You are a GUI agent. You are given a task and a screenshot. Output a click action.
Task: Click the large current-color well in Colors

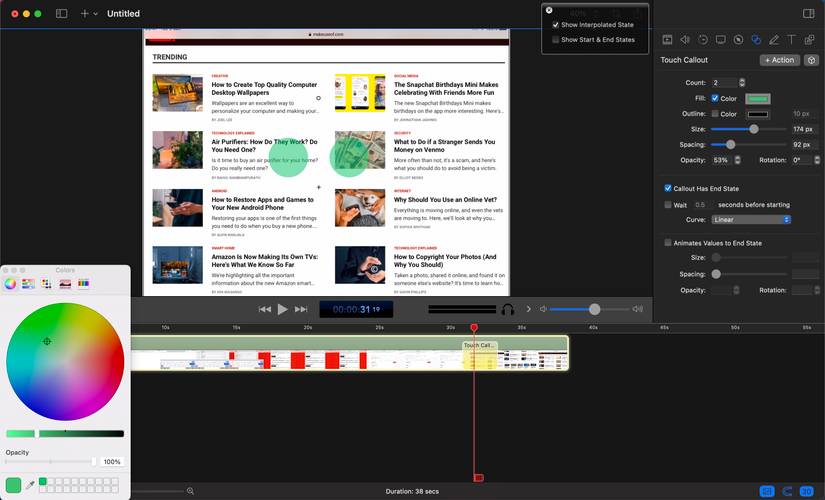[x=13, y=485]
